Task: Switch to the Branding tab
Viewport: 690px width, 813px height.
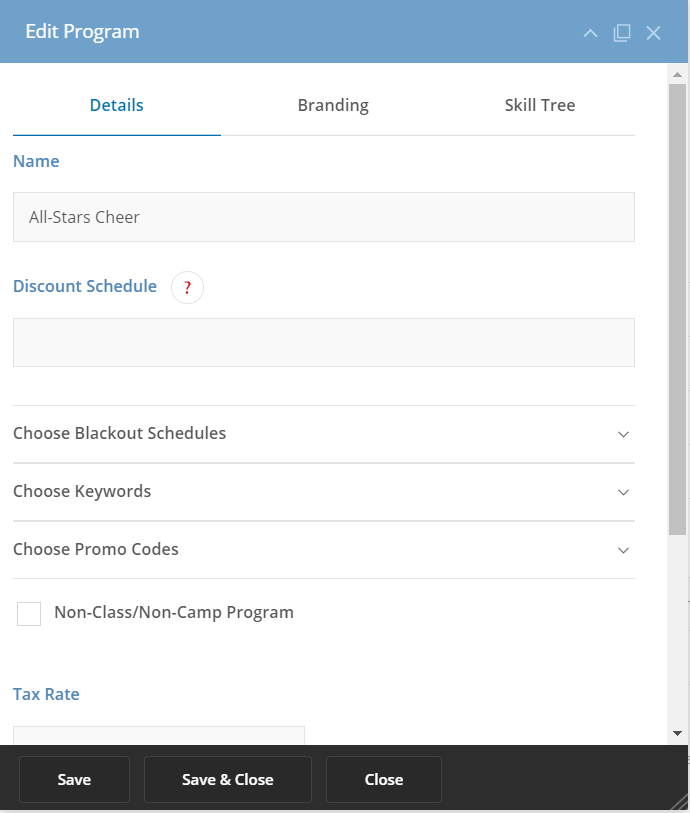Action: point(333,105)
